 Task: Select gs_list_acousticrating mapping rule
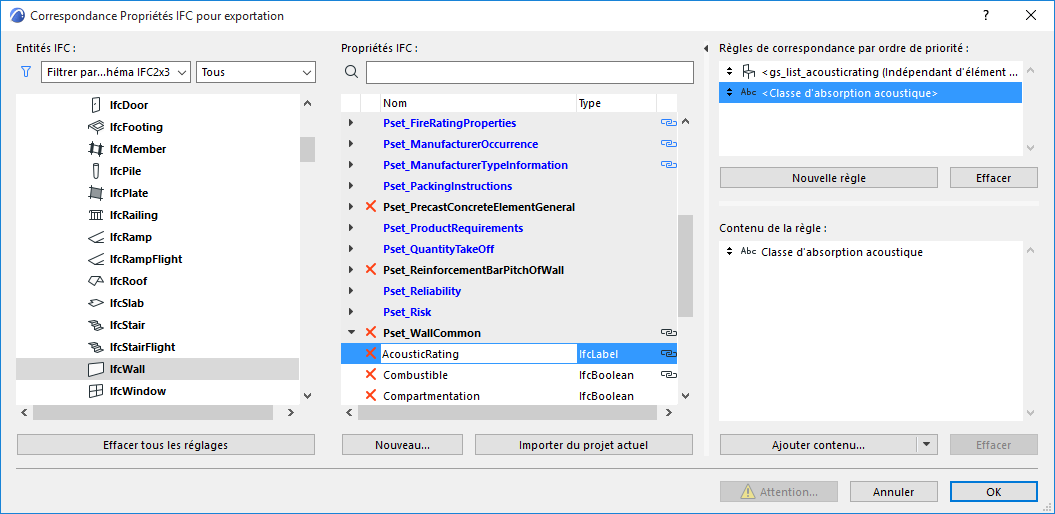871,71
